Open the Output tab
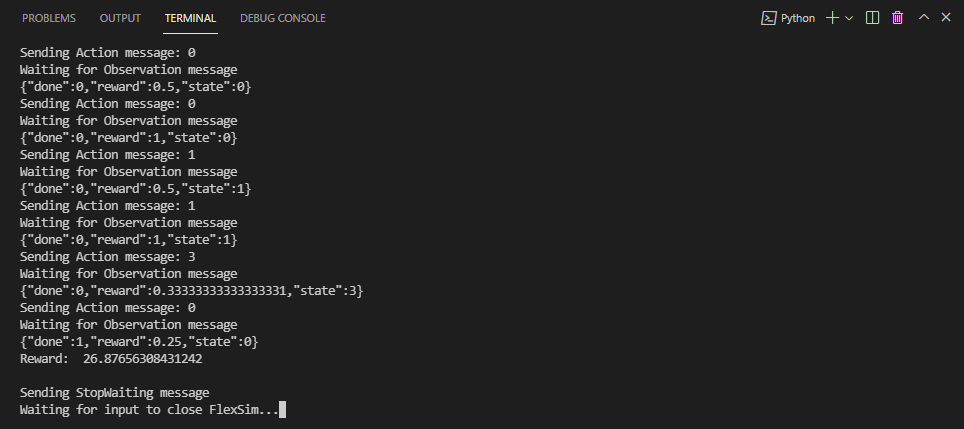This screenshot has height=429, width=964. coord(120,18)
